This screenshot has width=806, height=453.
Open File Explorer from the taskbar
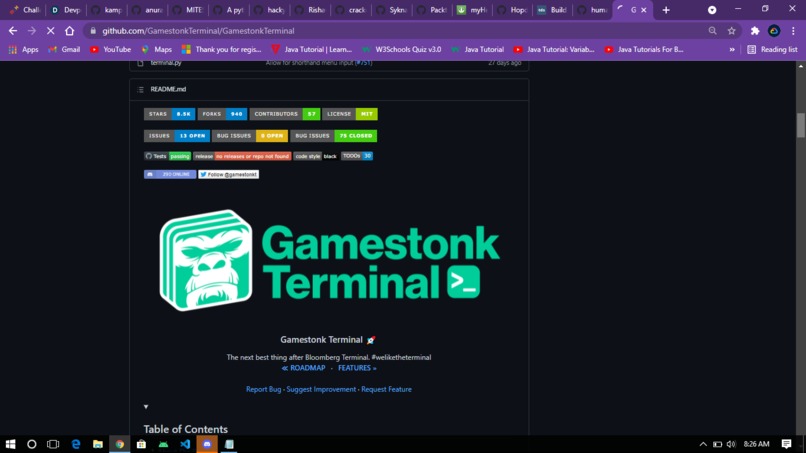point(98,444)
